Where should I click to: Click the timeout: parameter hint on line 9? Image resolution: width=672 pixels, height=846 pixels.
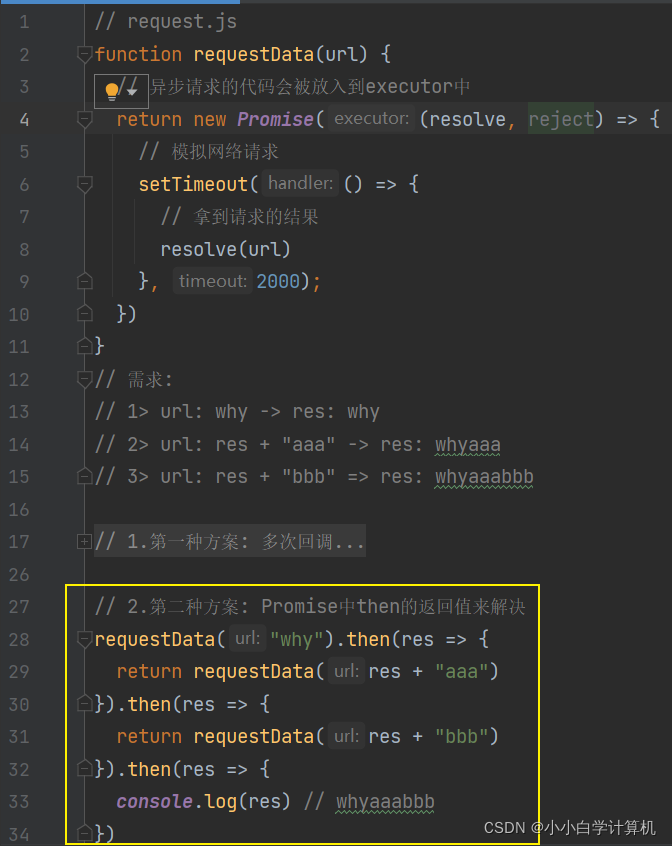coord(212,281)
